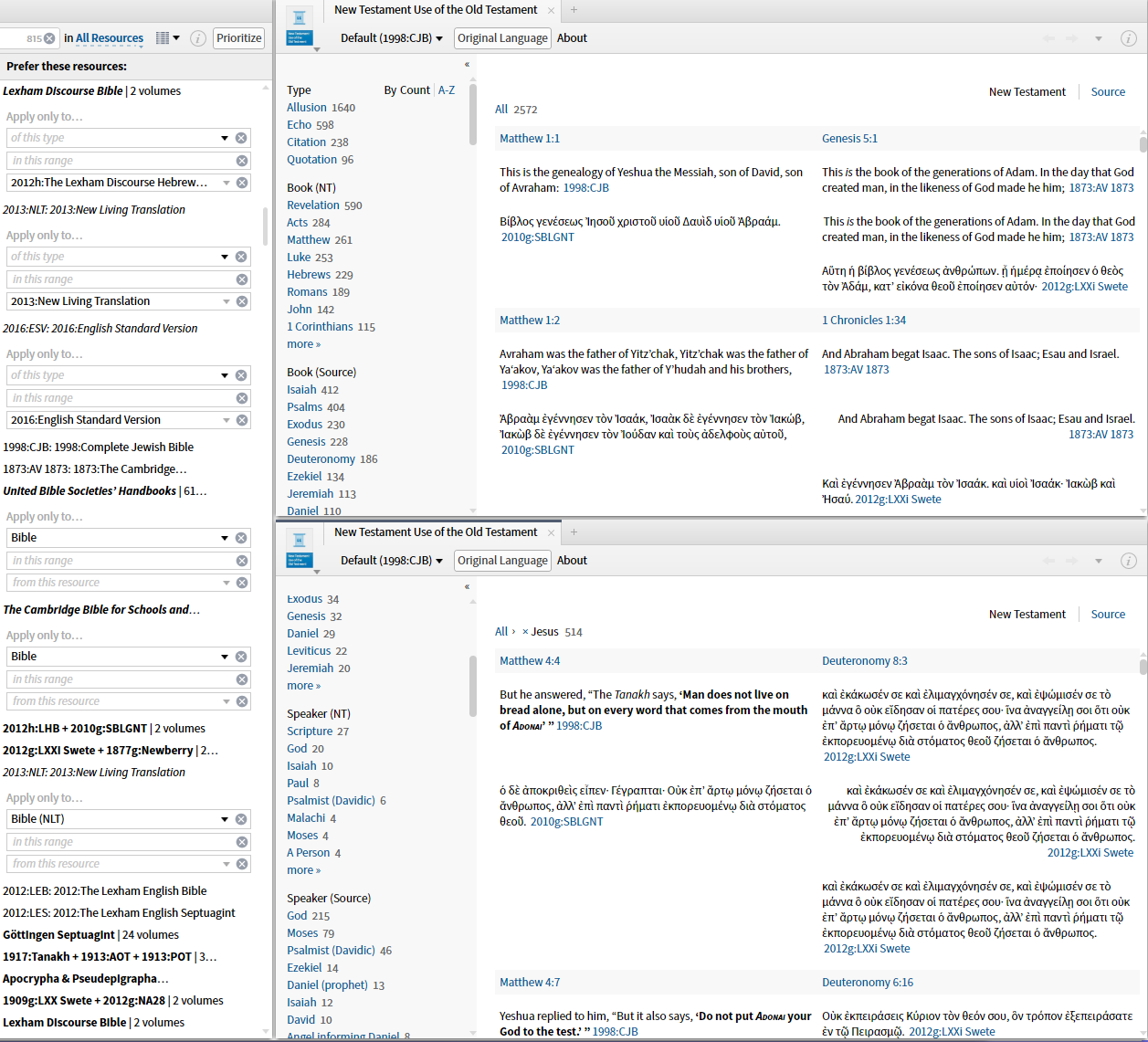Open the library view layout dropdown
This screenshot has height=1042, width=1148.
[x=167, y=38]
